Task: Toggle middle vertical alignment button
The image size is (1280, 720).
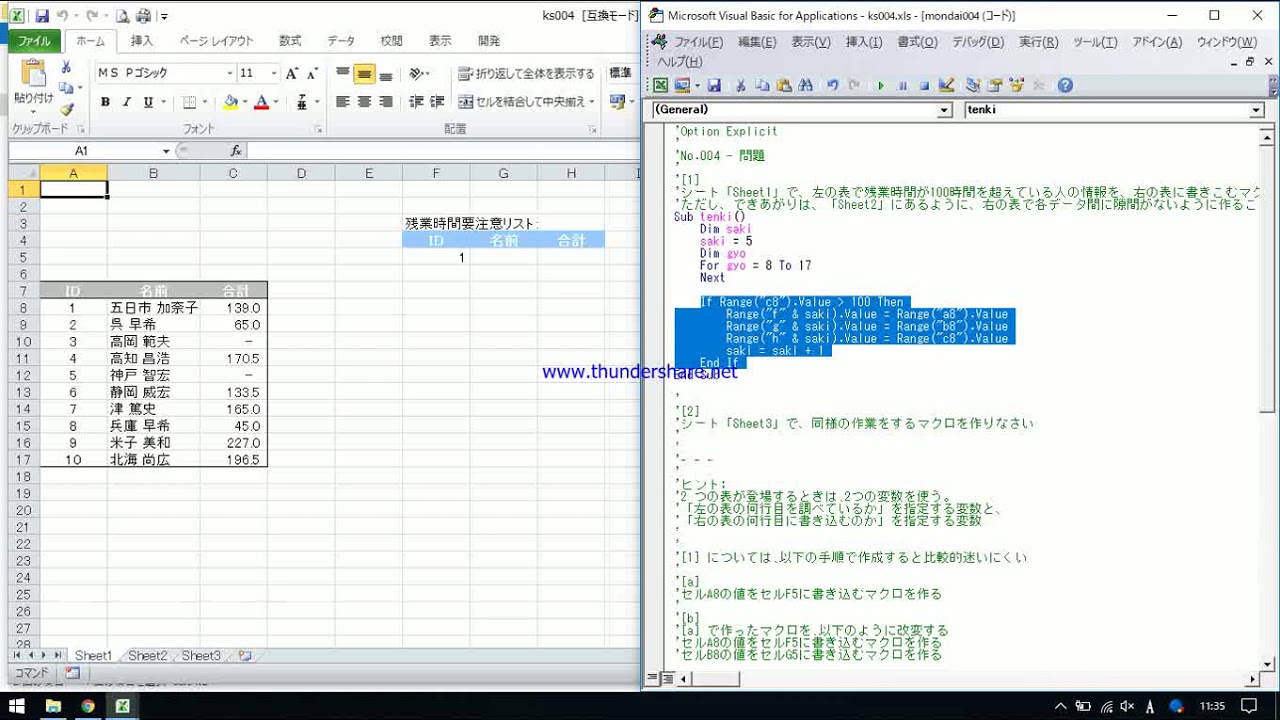Action: tap(364, 74)
